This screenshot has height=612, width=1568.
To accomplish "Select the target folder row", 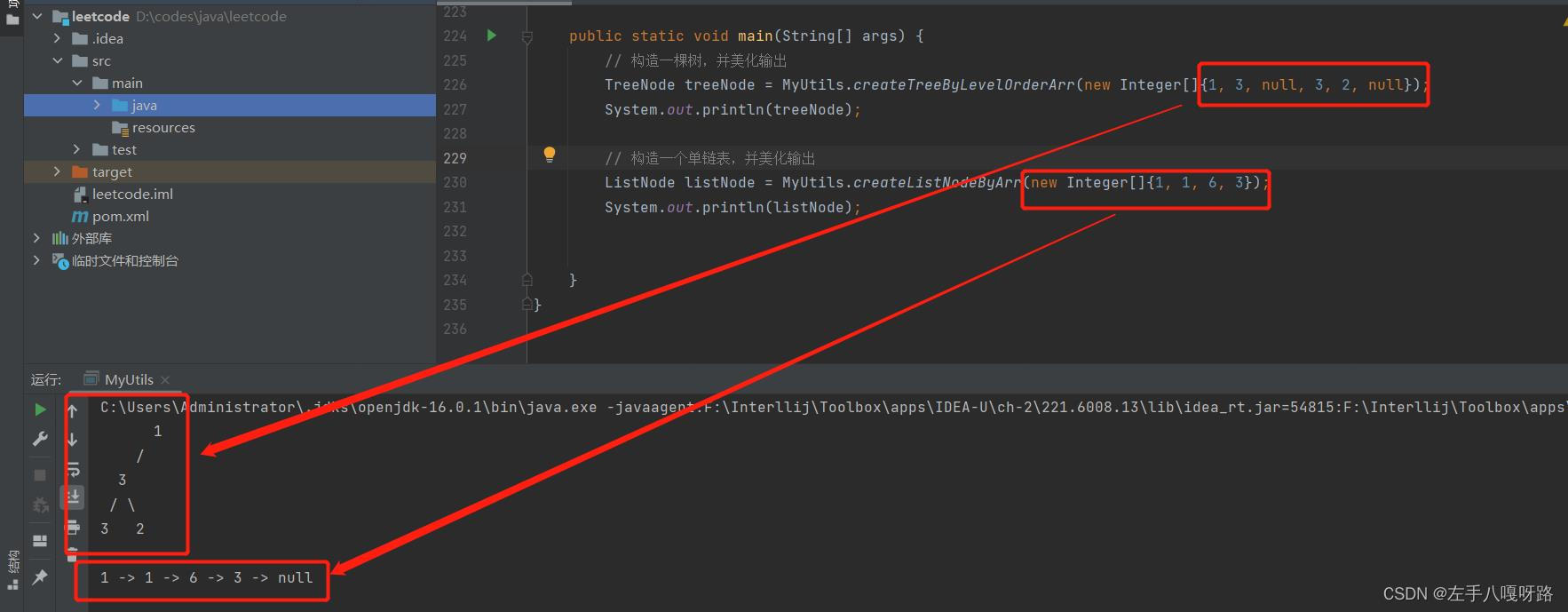I will tap(229, 171).
